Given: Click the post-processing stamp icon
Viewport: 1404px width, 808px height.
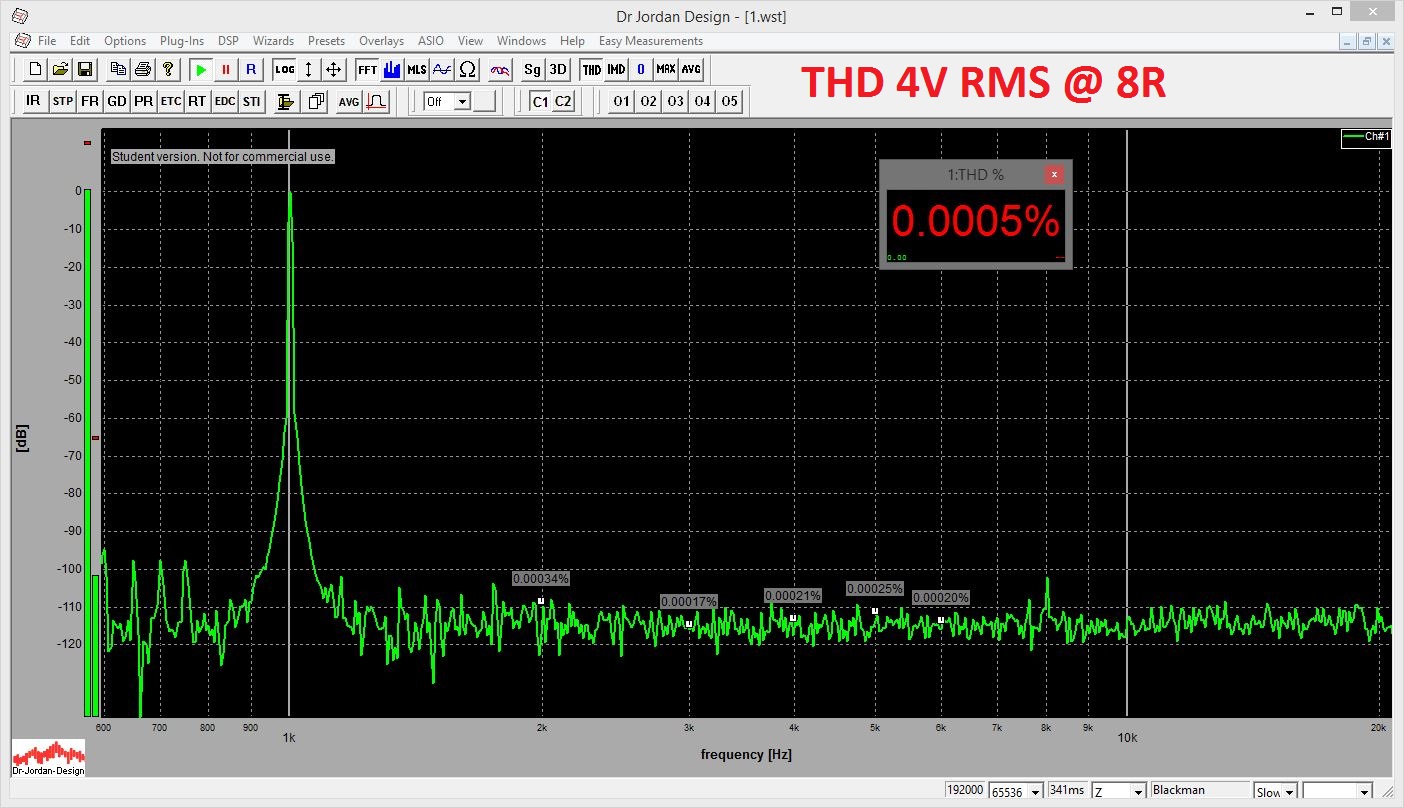Looking at the screenshot, I should point(286,101).
